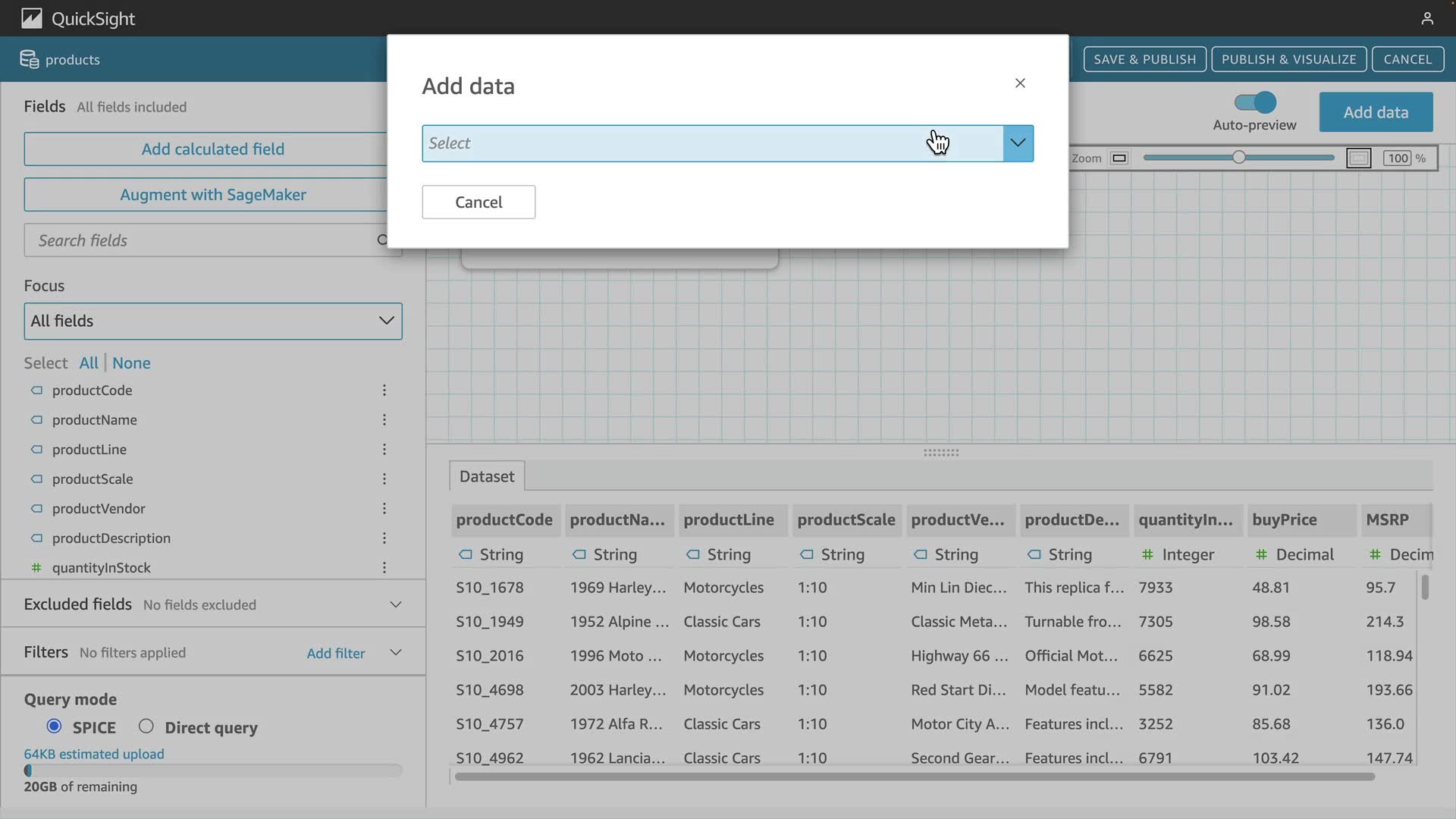Toggle the Auto-preview switch
1456x819 pixels.
1255,102
